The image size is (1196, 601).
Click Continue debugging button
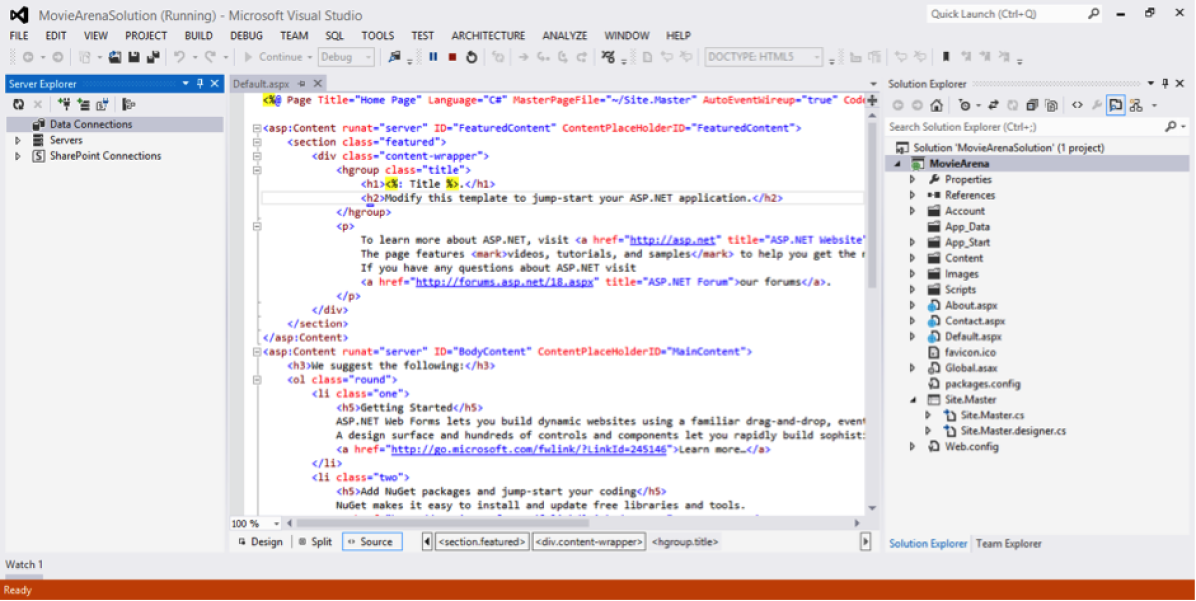(273, 57)
